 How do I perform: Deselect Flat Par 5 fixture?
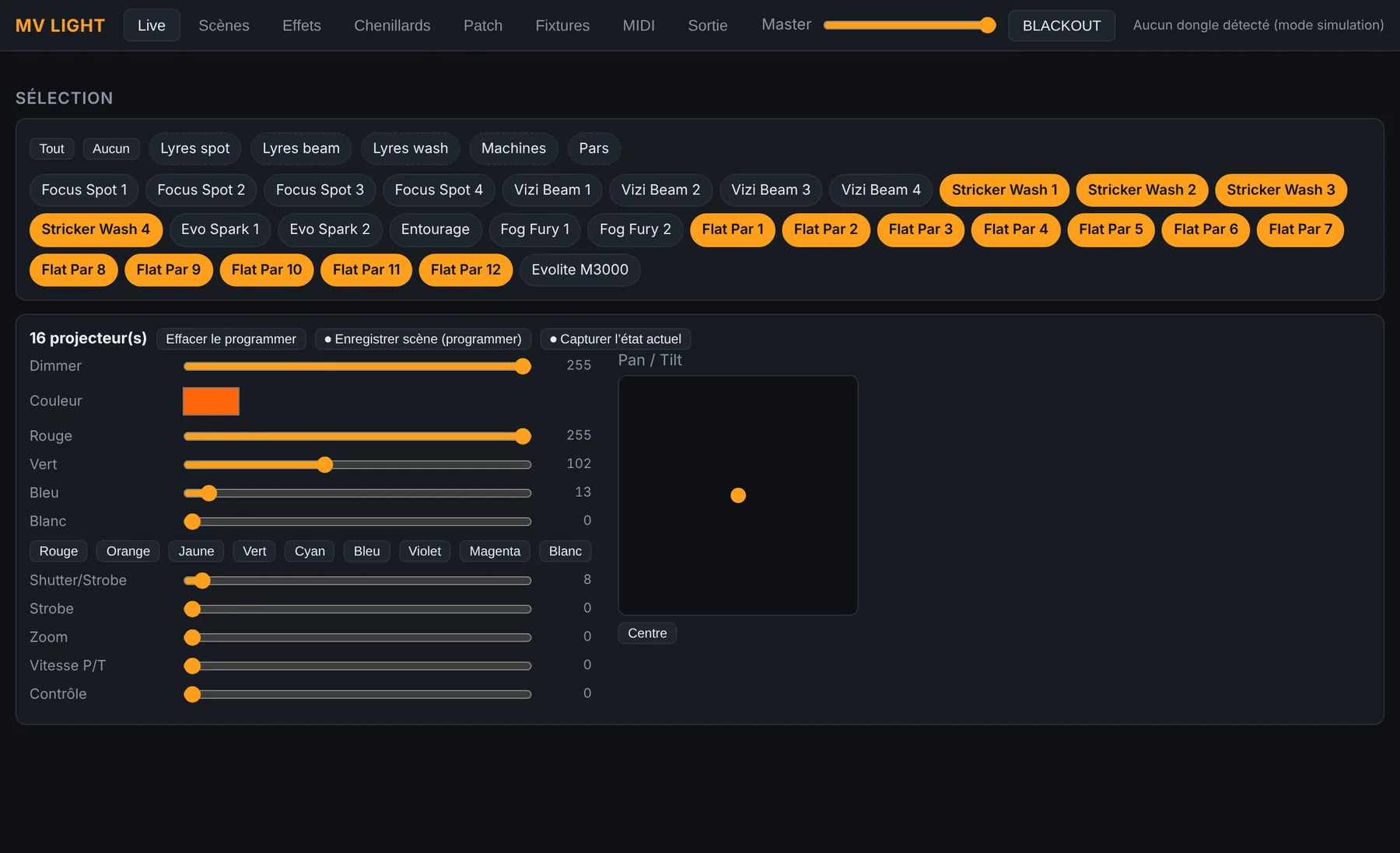[1111, 229]
